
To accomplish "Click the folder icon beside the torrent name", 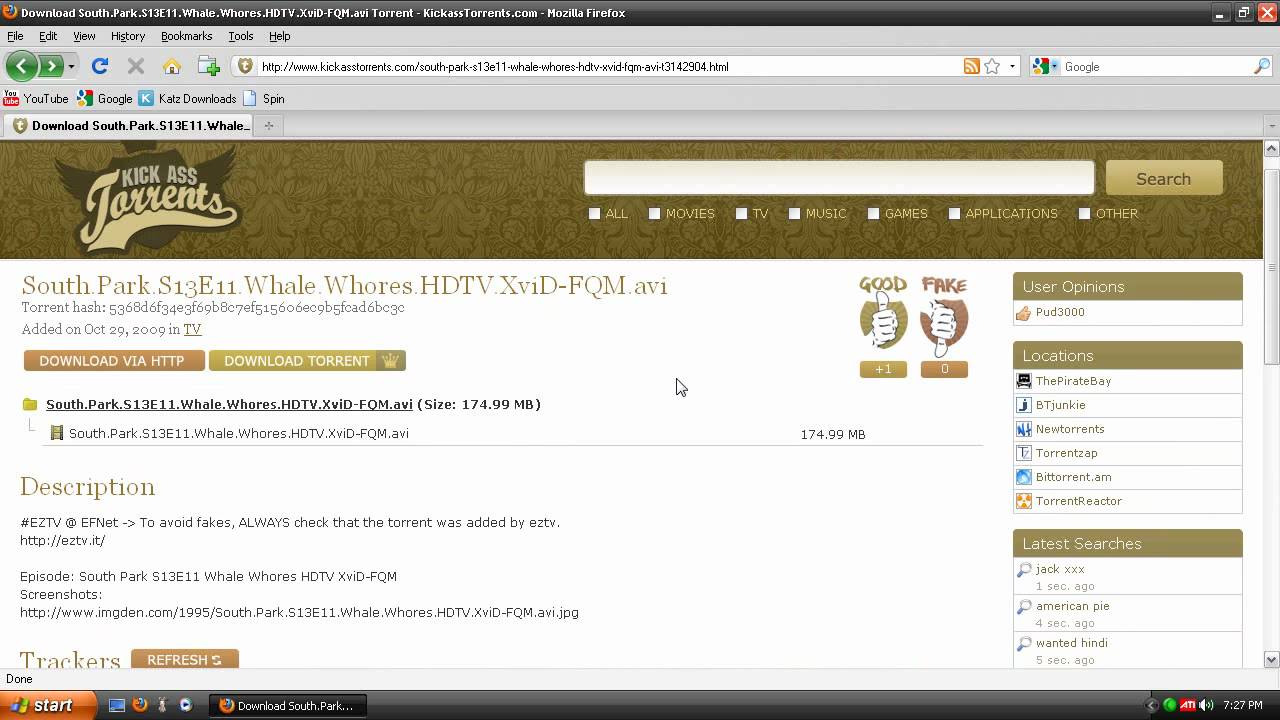I will coord(30,405).
